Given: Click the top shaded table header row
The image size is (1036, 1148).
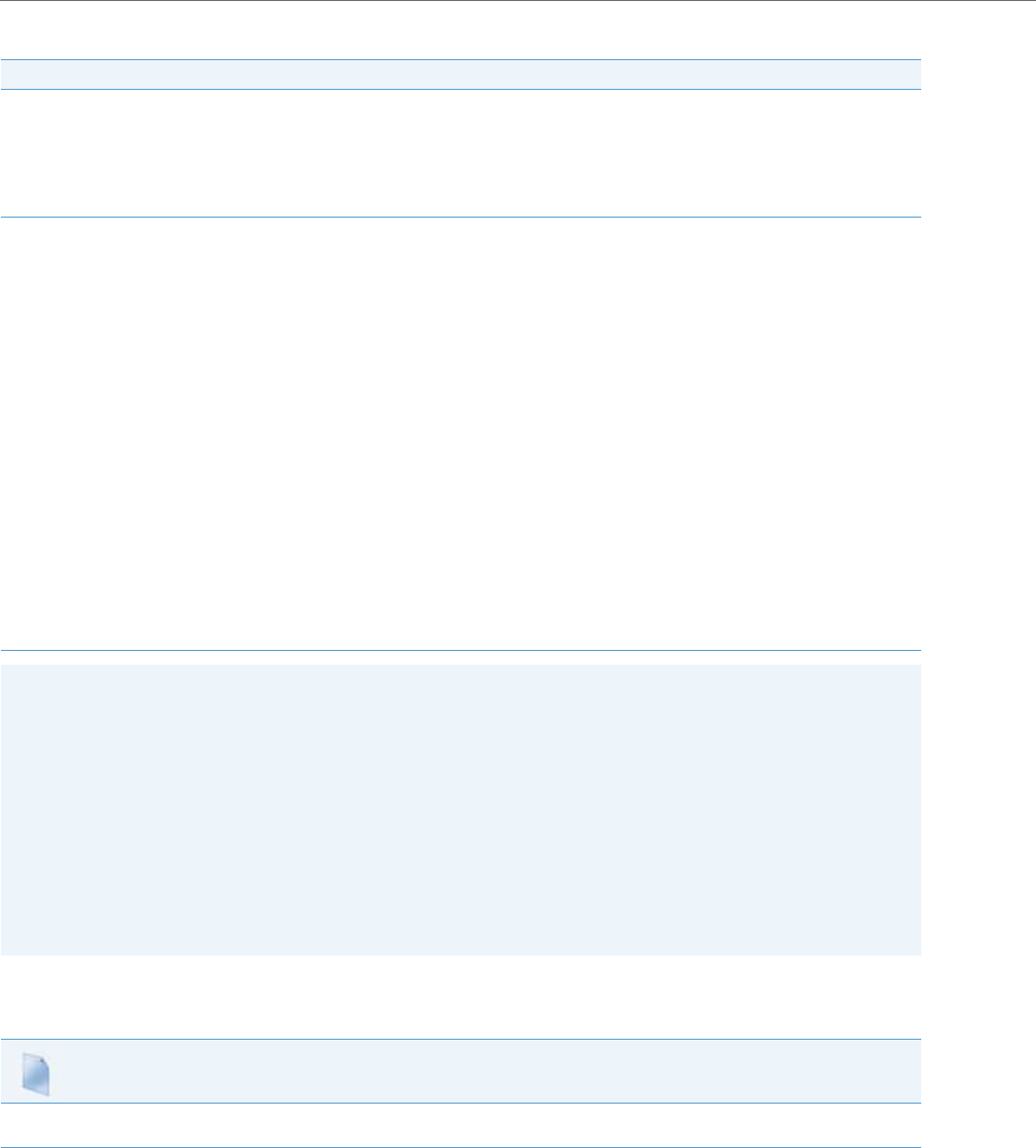Looking at the screenshot, I should pyautogui.click(x=460, y=75).
